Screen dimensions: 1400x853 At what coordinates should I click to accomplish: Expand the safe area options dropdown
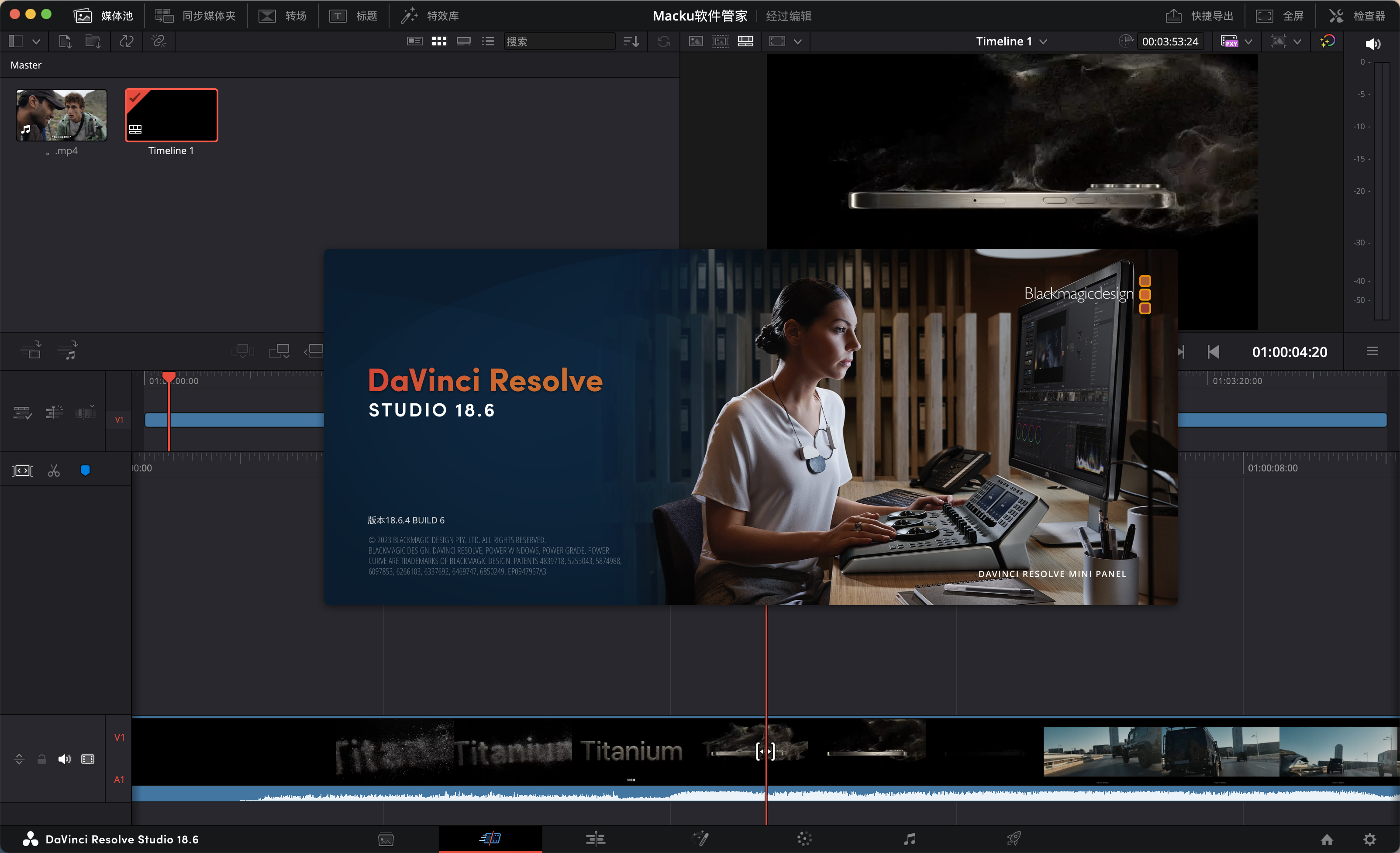(798, 41)
